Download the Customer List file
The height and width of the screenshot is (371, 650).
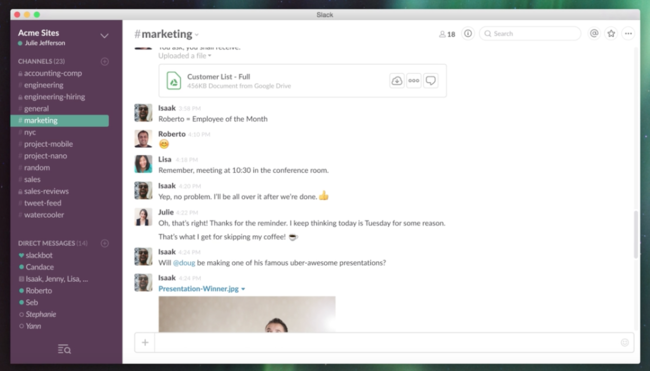(397, 80)
